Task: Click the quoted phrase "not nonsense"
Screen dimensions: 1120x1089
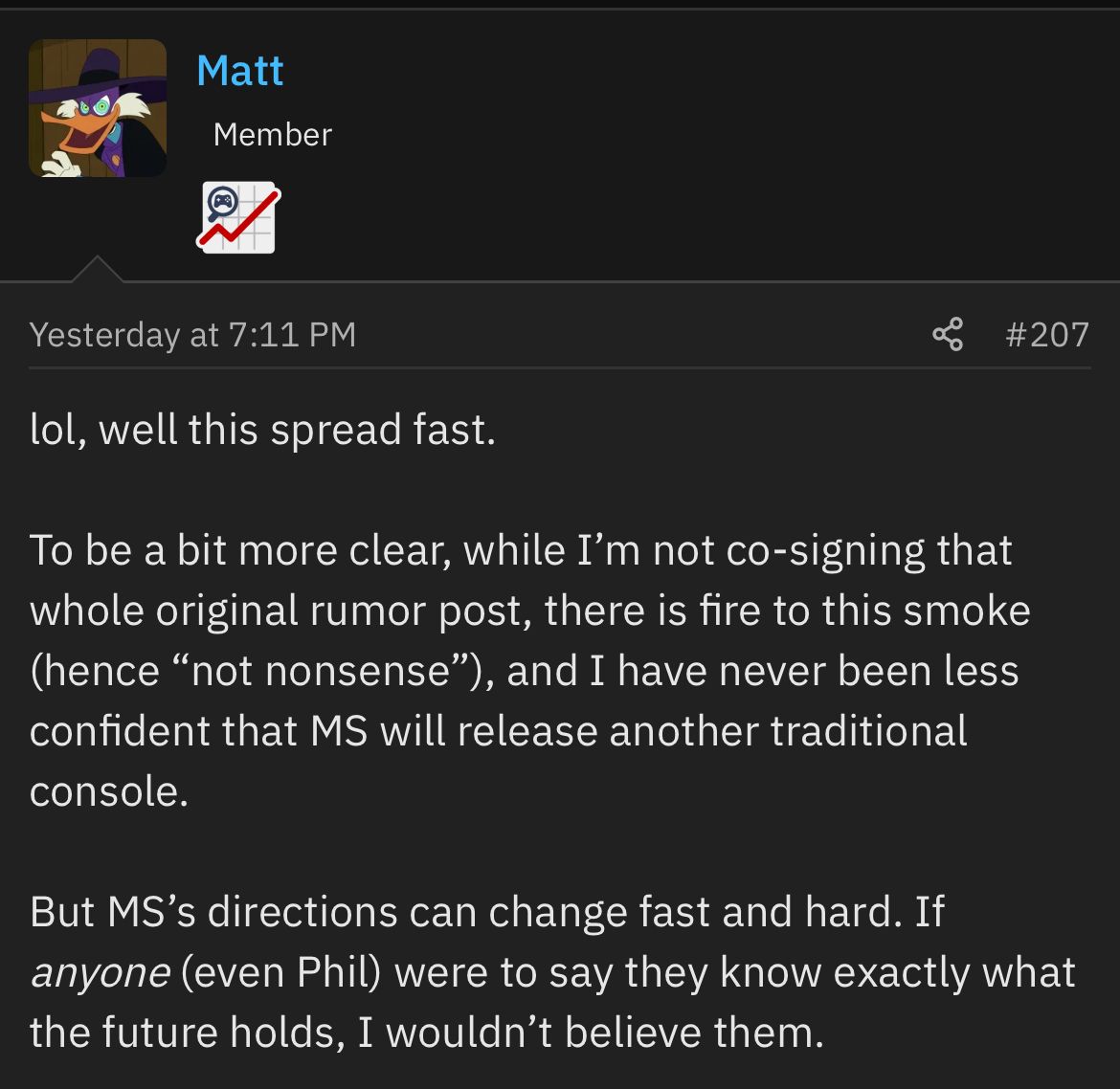Action: tap(321, 671)
